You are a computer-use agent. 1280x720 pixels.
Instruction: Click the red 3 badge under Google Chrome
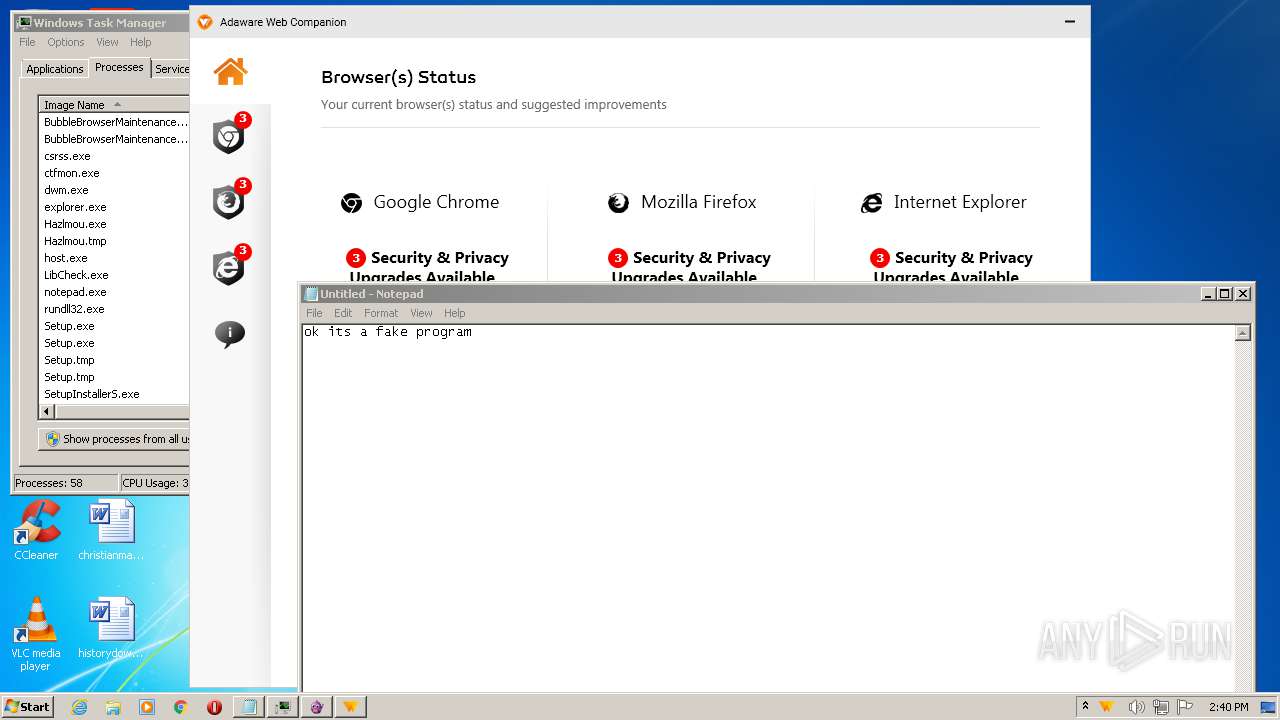(x=356, y=258)
